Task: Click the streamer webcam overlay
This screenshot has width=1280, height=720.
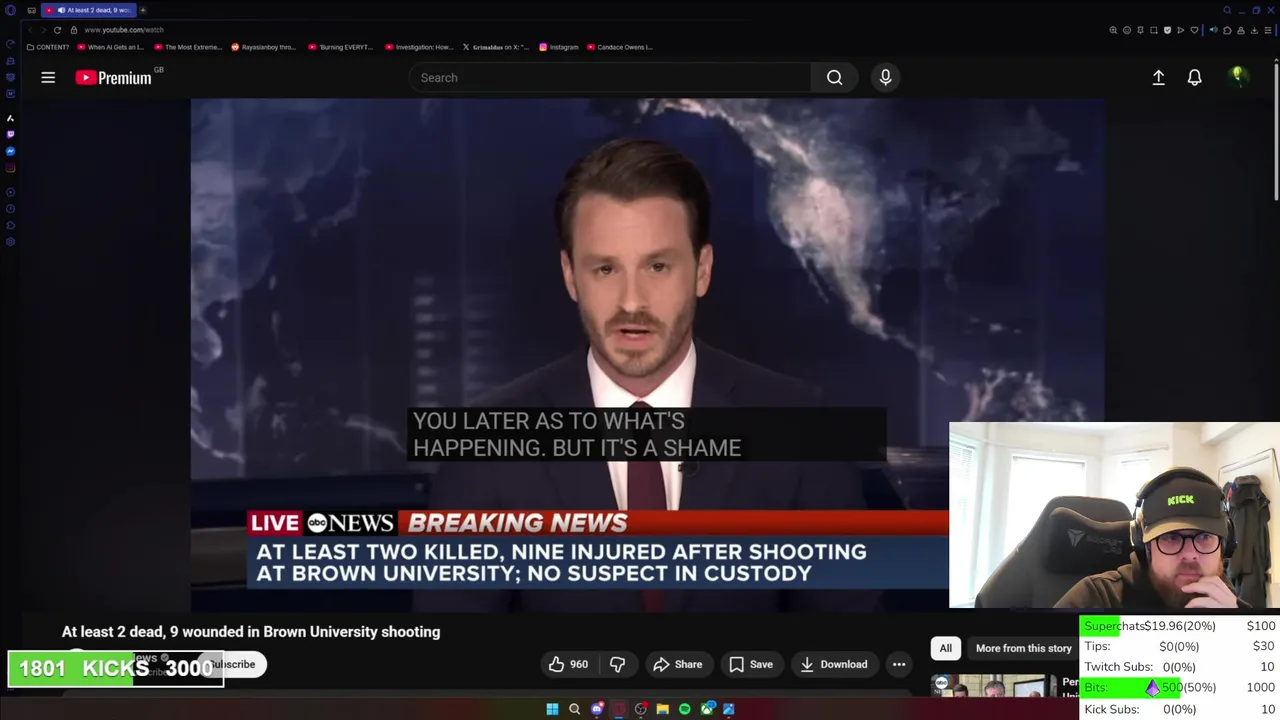Action: (x=1114, y=515)
